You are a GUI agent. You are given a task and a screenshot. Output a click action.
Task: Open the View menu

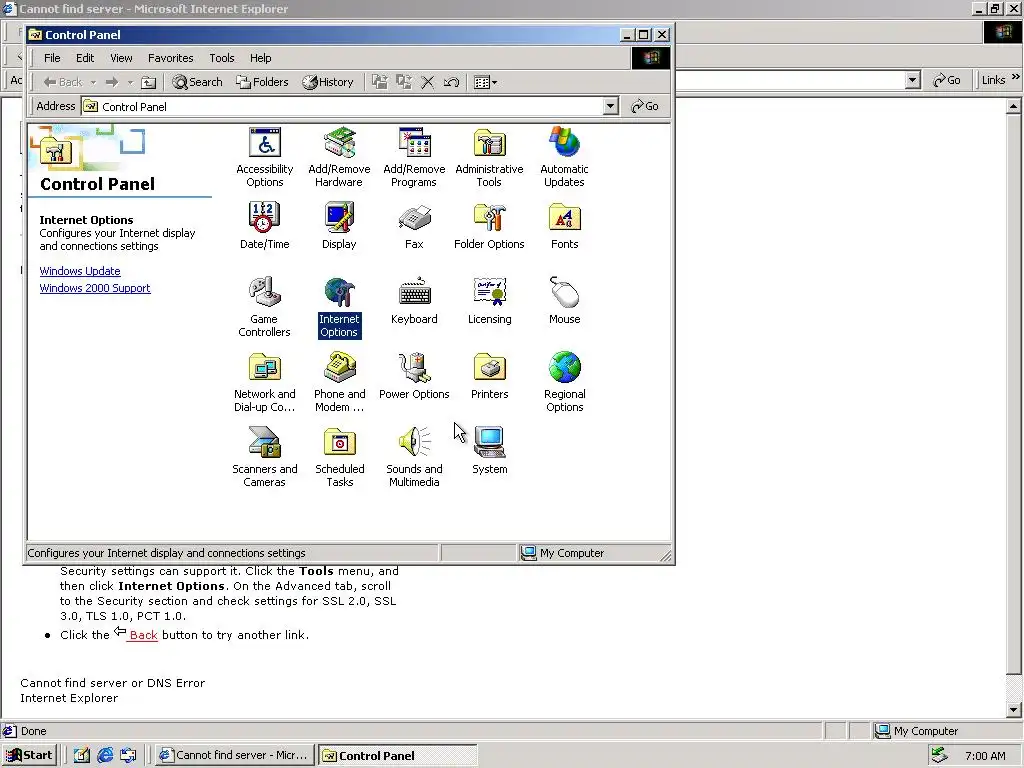click(121, 57)
